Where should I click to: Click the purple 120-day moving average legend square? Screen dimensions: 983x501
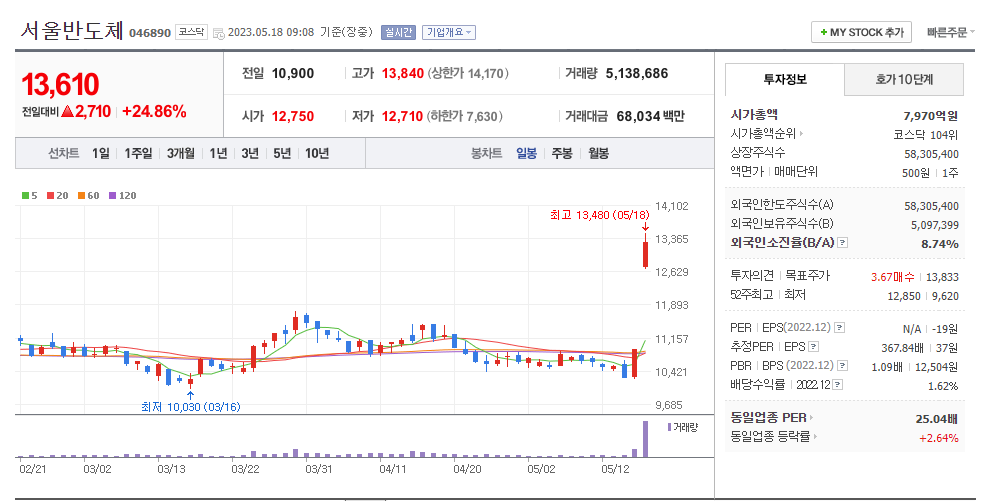click(112, 196)
